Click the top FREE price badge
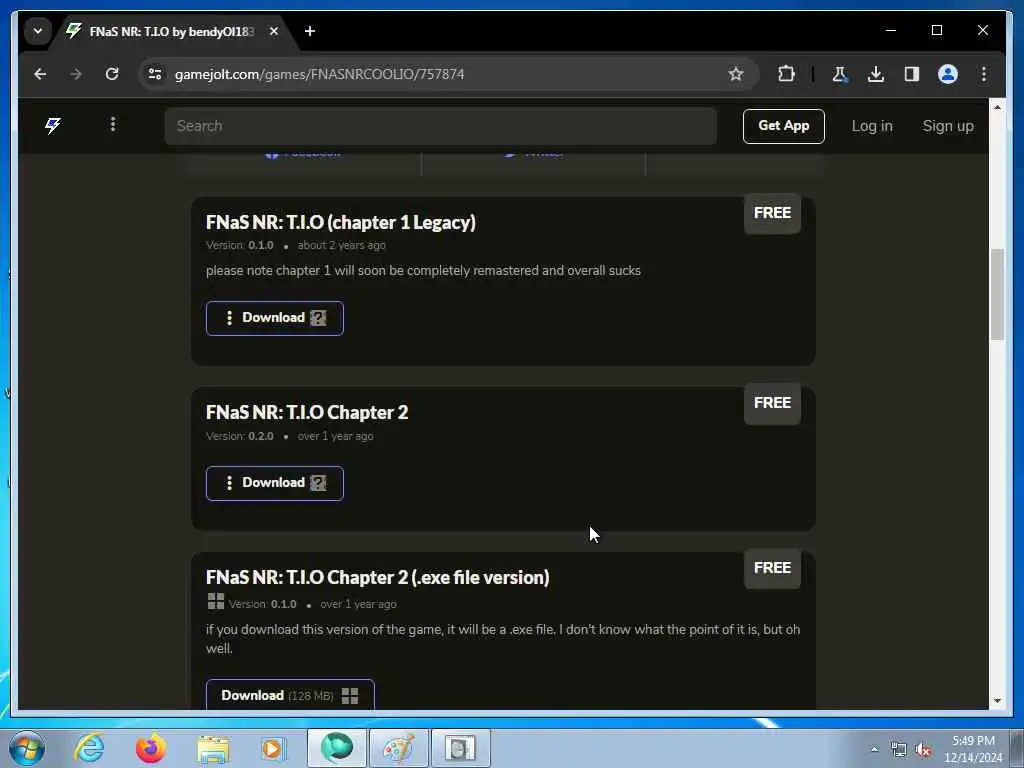Viewport: 1024px width, 768px height. [x=772, y=213]
